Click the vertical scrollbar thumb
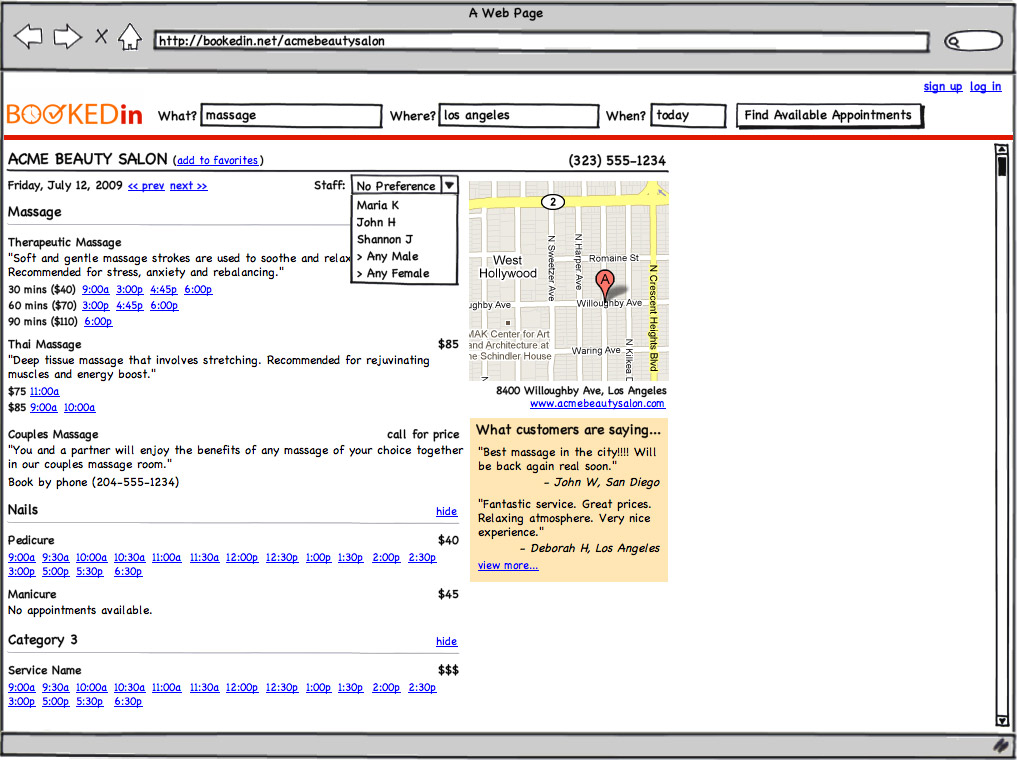This screenshot has height=760, width=1017. pos(1002,165)
